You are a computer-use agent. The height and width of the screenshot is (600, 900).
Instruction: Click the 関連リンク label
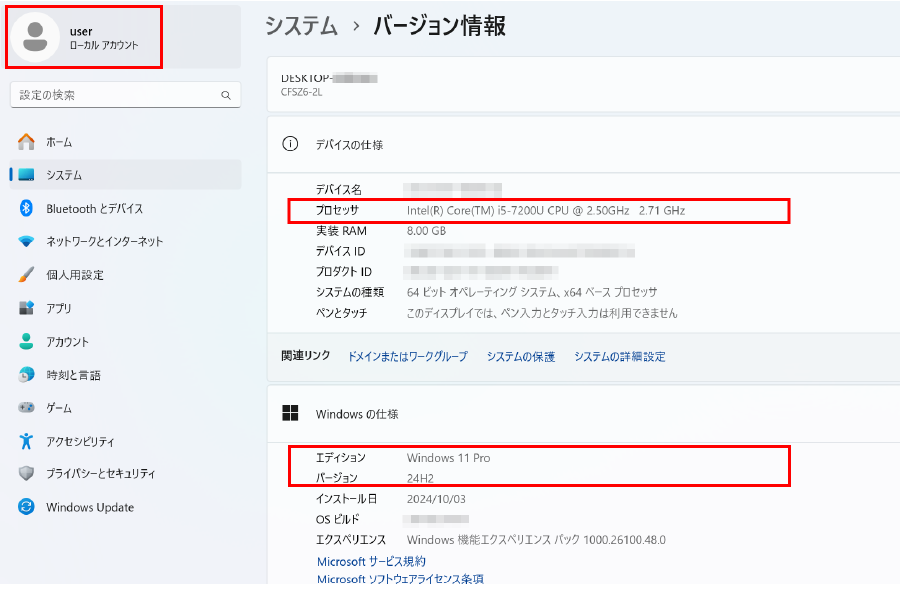pos(305,356)
